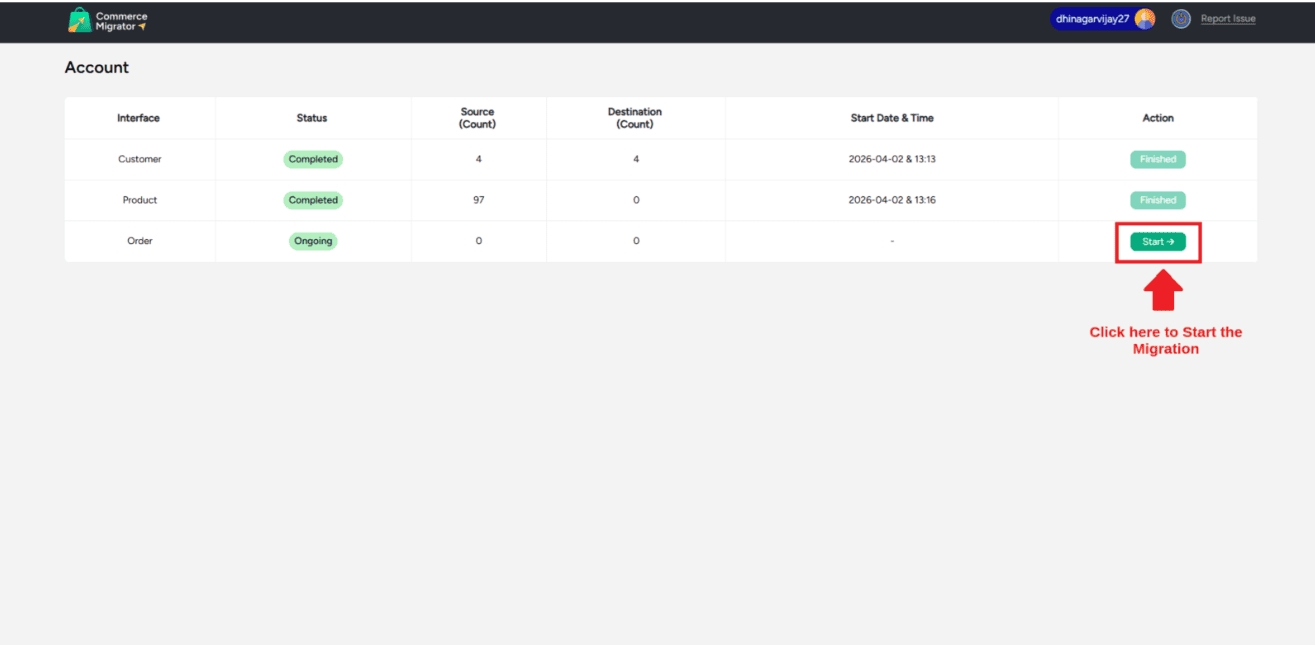The width and height of the screenshot is (1315, 645).
Task: Click the Finished button for Product
Action: coord(1158,200)
